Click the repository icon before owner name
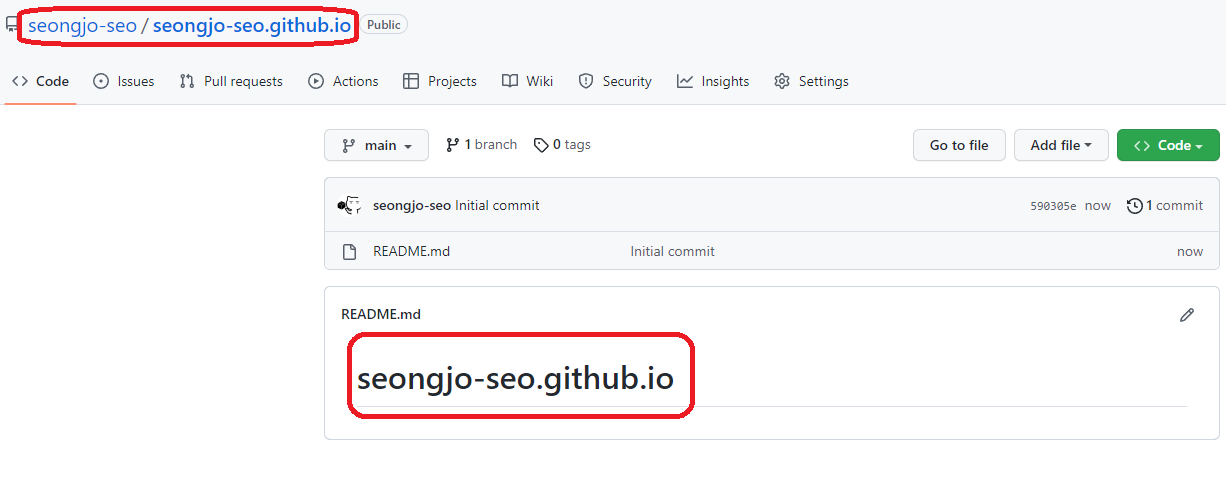 [12, 25]
